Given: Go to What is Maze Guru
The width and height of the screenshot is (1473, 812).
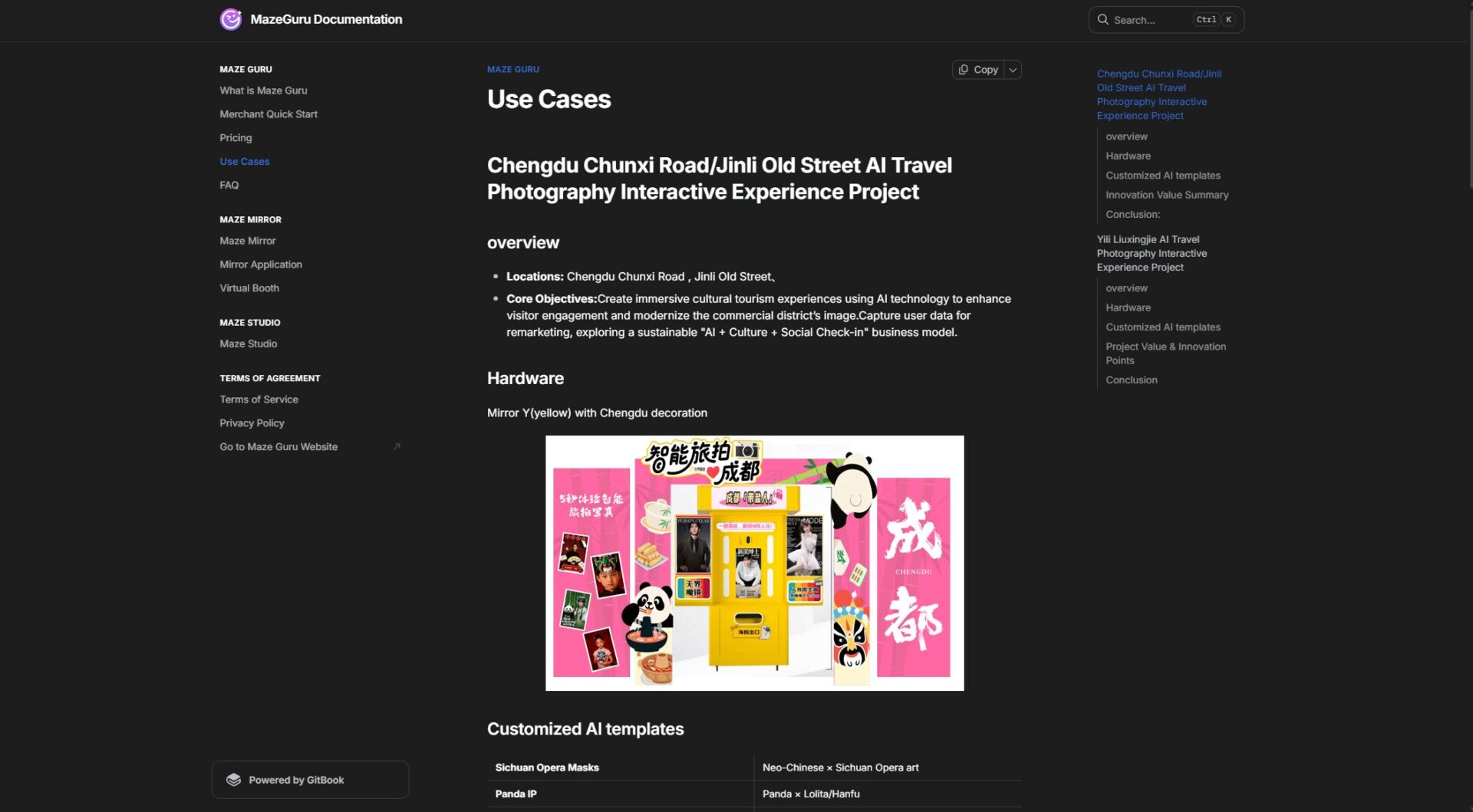Looking at the screenshot, I should click(263, 90).
